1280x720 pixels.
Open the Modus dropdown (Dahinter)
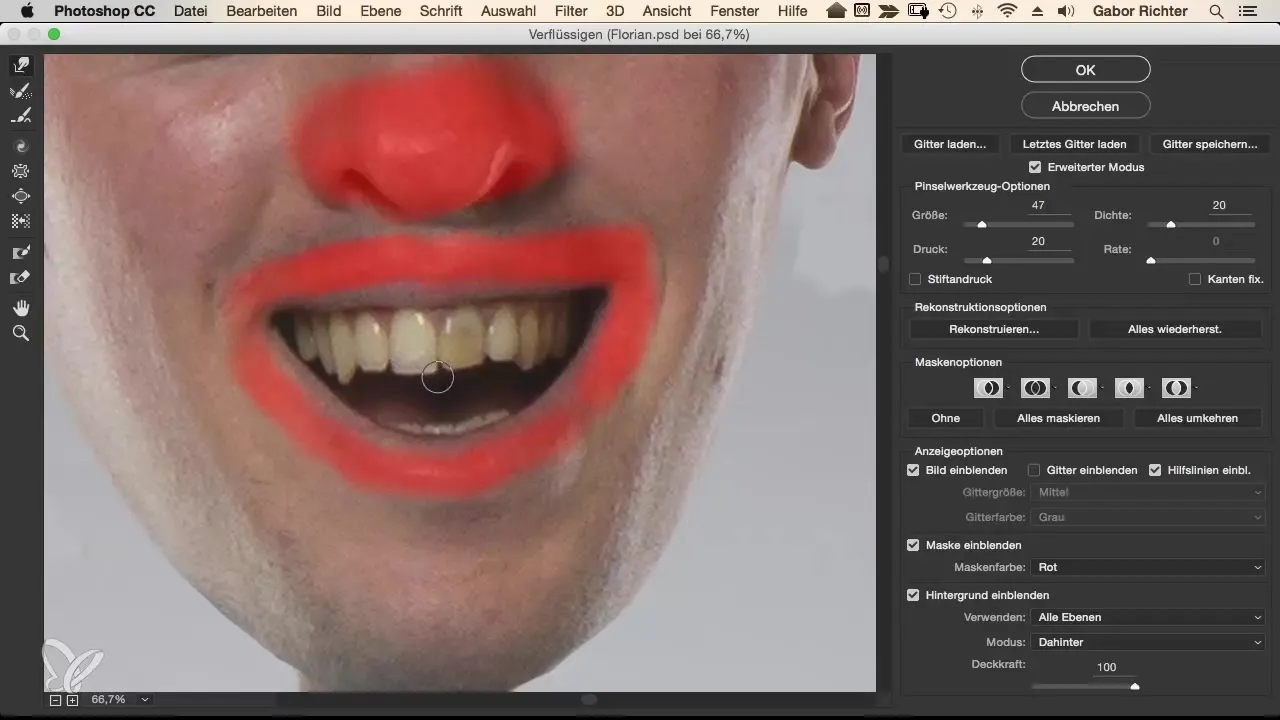click(1150, 642)
